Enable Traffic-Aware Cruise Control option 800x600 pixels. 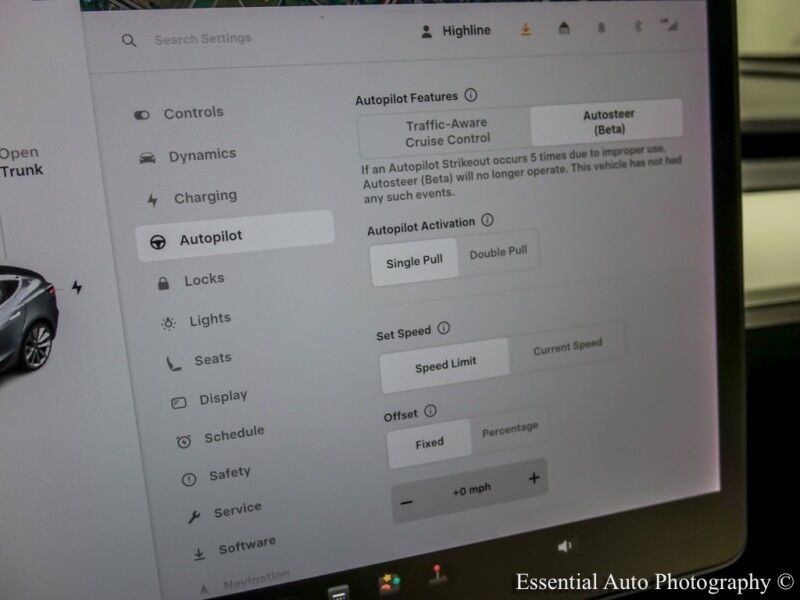447,133
